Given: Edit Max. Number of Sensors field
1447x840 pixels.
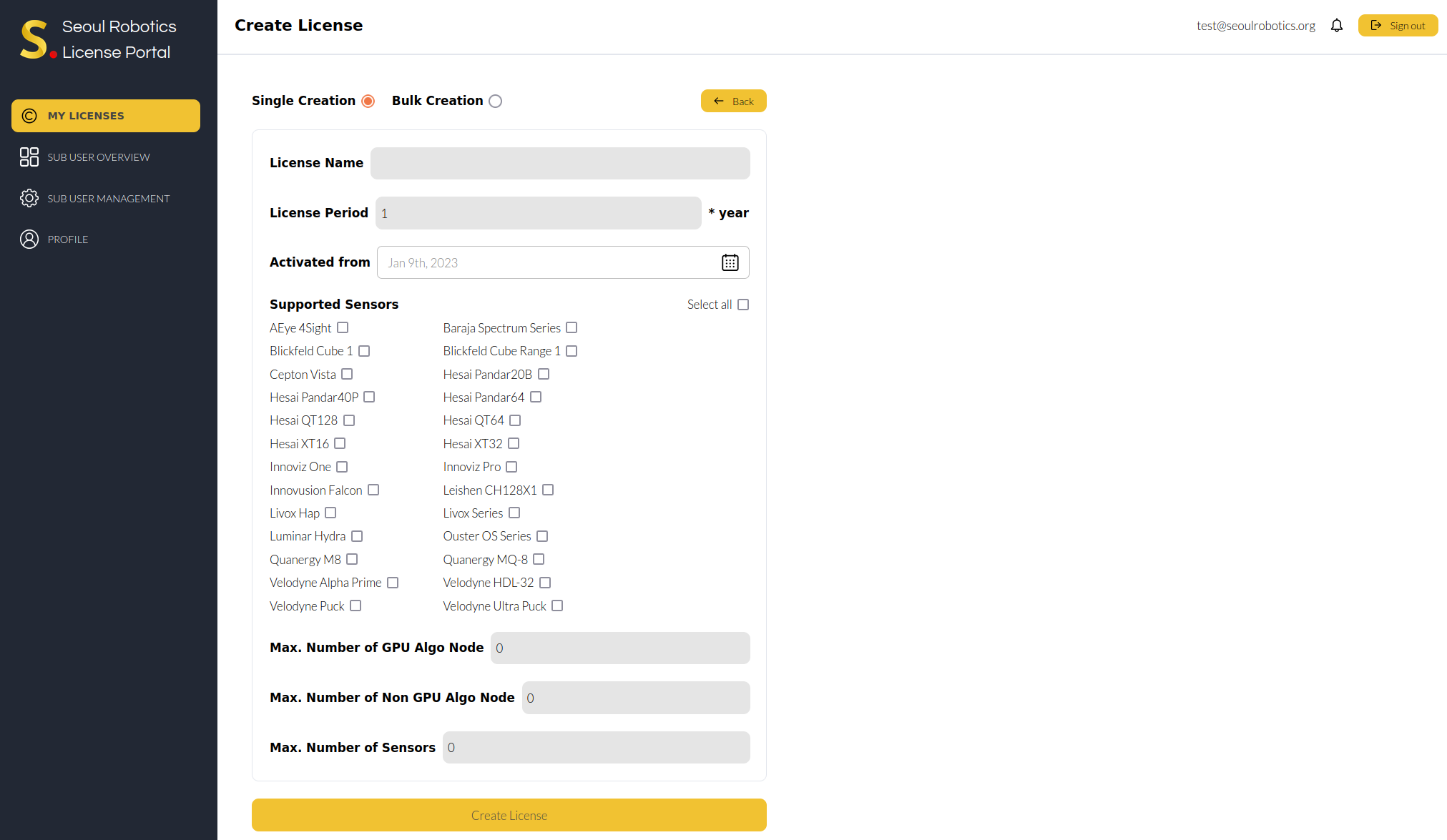Looking at the screenshot, I should point(596,747).
